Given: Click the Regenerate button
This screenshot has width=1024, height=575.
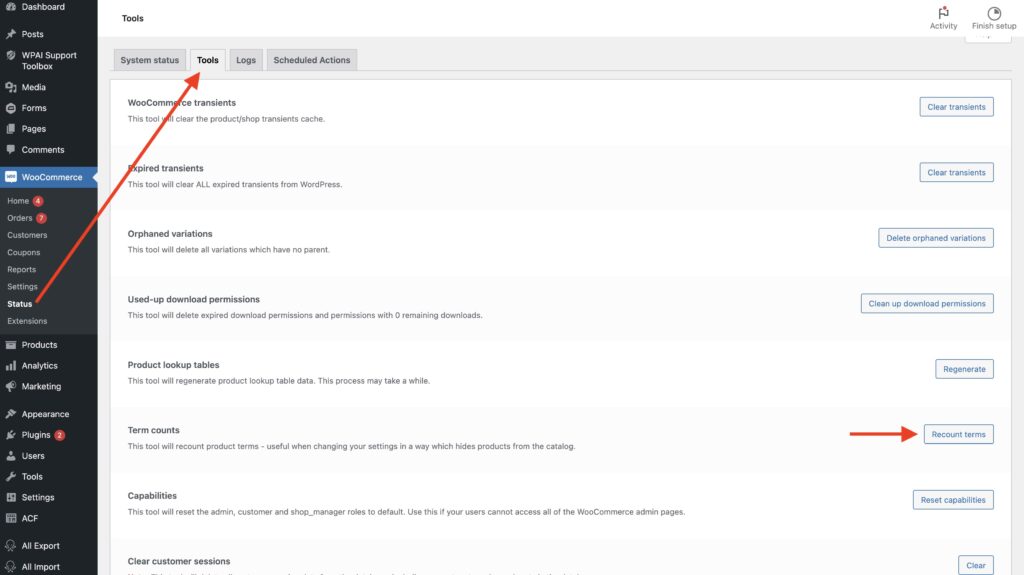Looking at the screenshot, I should click(964, 369).
